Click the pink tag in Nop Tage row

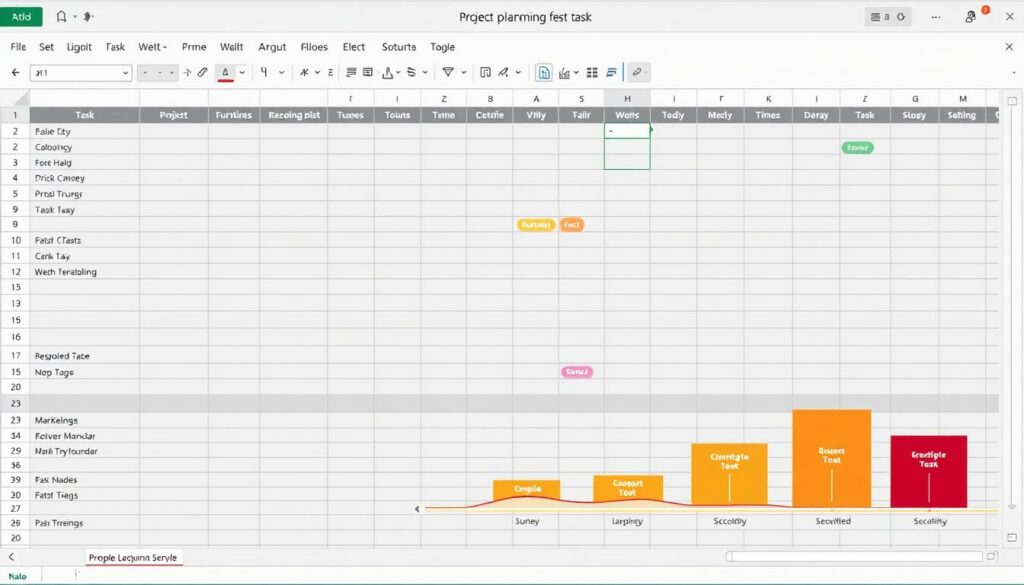[577, 372]
